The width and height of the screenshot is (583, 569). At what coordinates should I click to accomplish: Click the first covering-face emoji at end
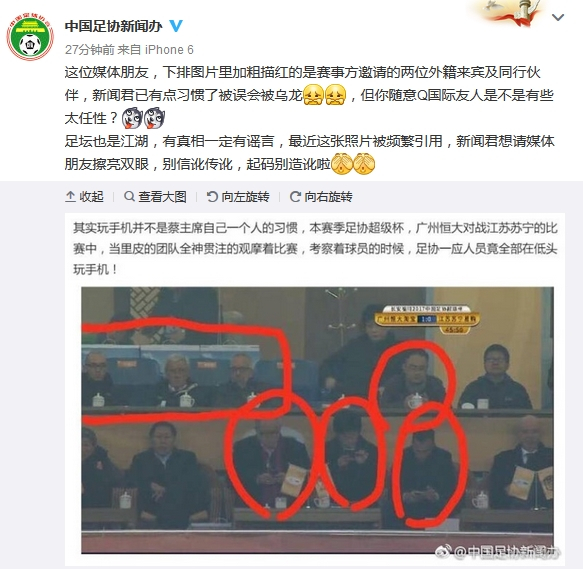click(341, 164)
